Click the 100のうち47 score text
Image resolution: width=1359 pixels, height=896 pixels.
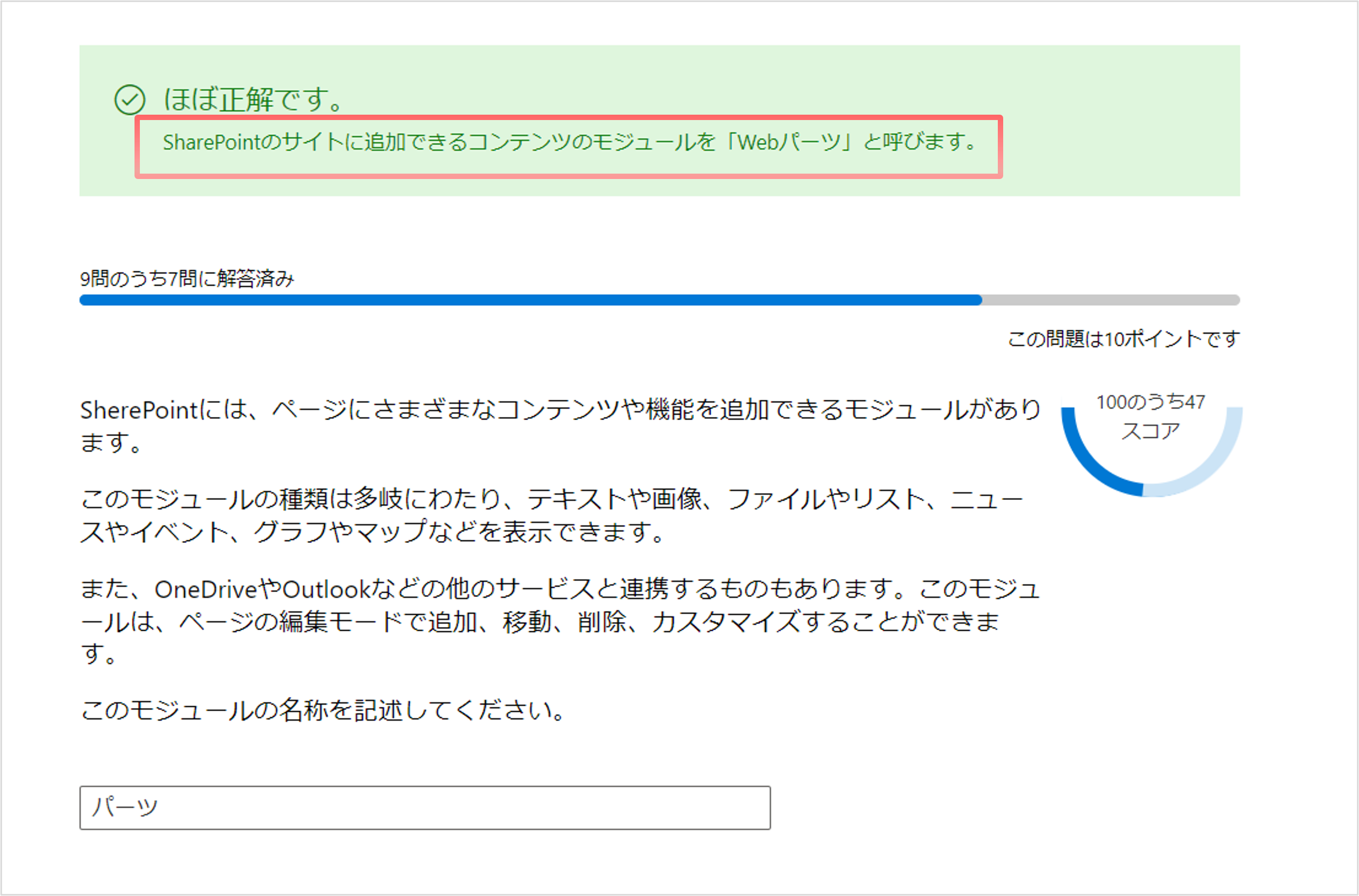(1151, 402)
